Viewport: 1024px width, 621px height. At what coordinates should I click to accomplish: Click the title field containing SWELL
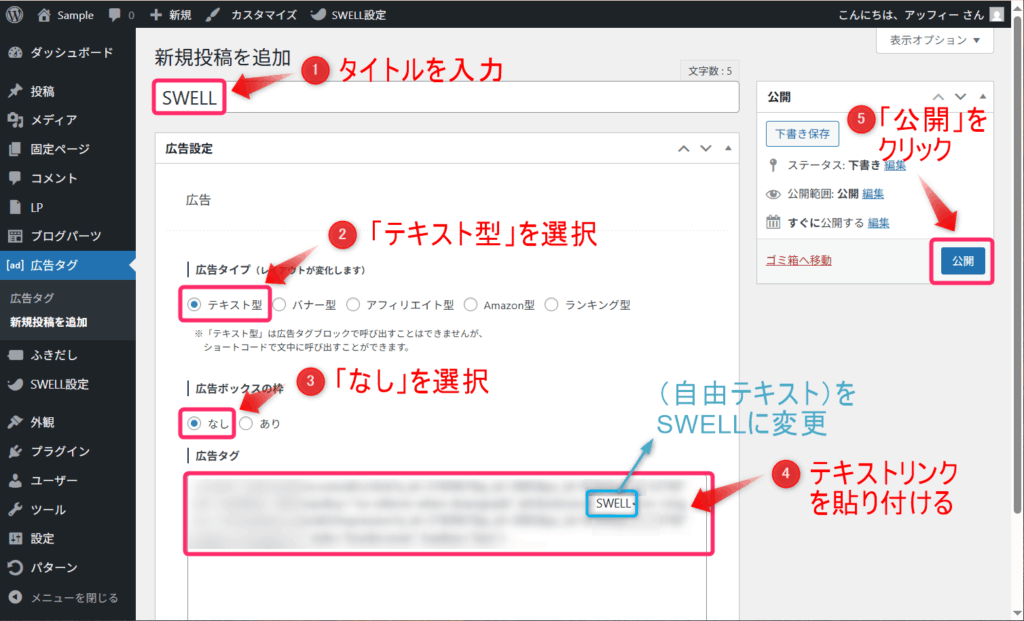[x=447, y=97]
